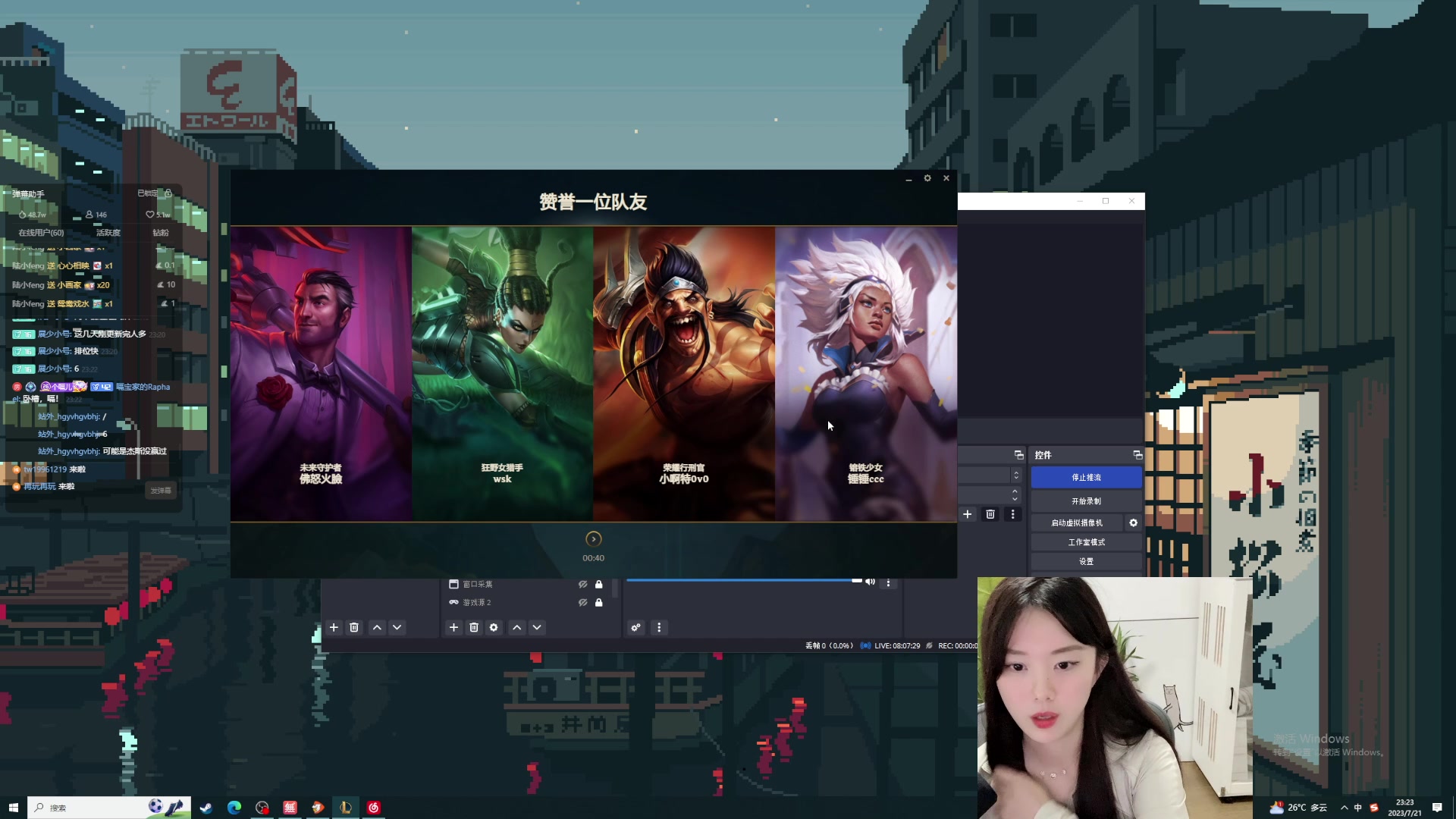Click username tw19961219 in chat
This screenshot has width=1456, height=819.
click(x=45, y=469)
